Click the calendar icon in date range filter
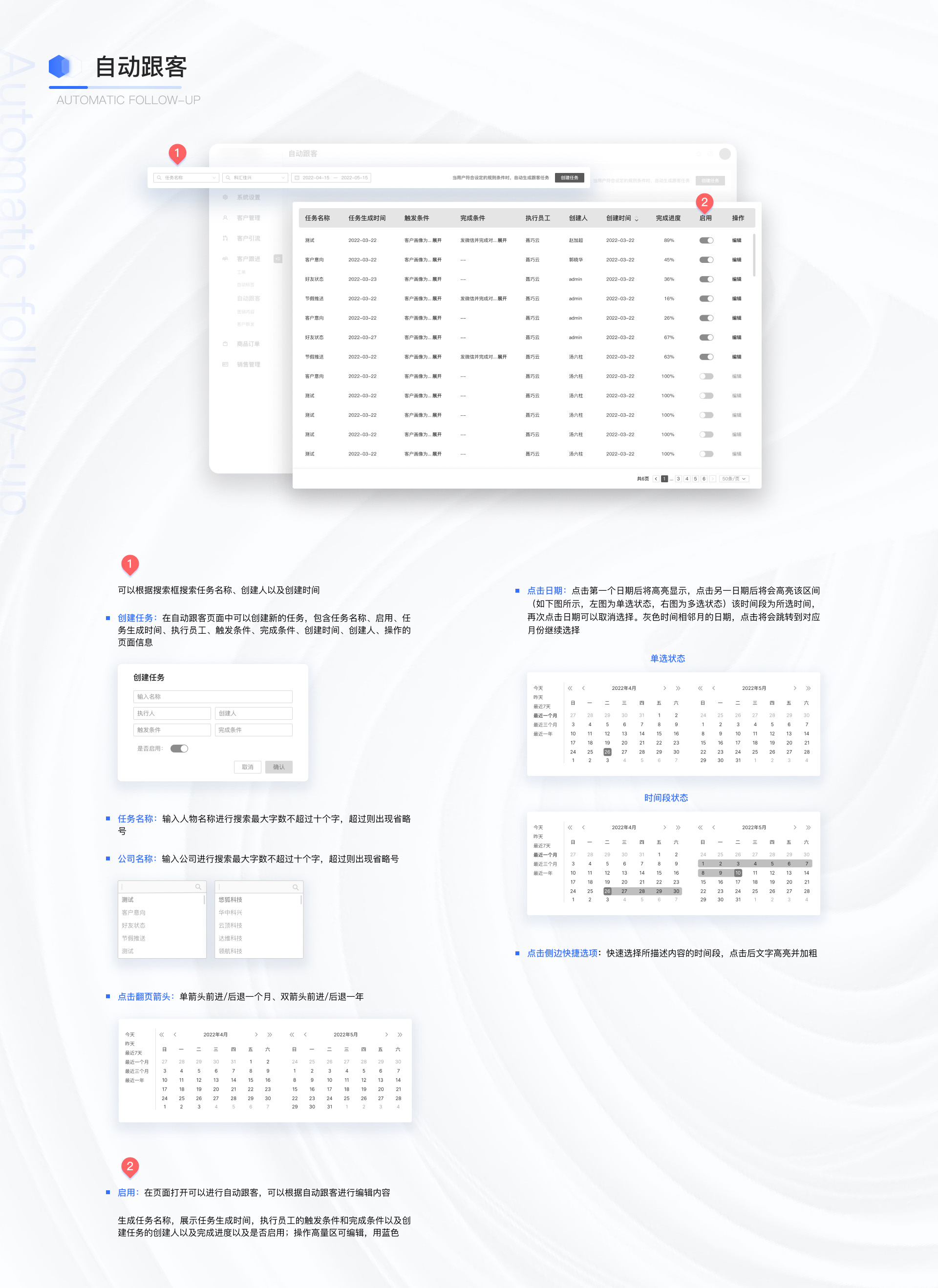938x1288 pixels. (x=297, y=178)
